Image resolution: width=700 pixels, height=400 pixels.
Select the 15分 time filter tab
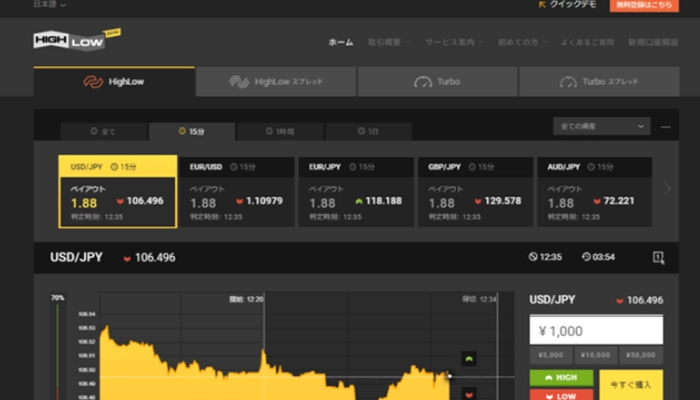click(x=192, y=131)
